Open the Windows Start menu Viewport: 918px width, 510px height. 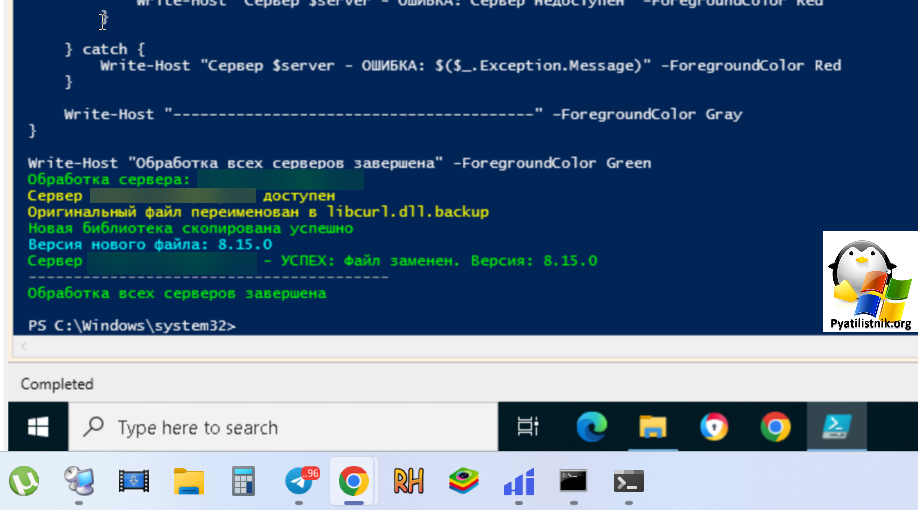(38, 428)
